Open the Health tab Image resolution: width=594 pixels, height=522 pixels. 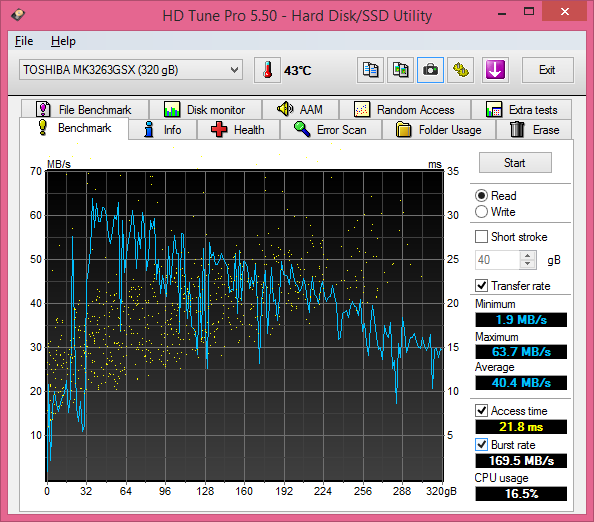[x=238, y=130]
